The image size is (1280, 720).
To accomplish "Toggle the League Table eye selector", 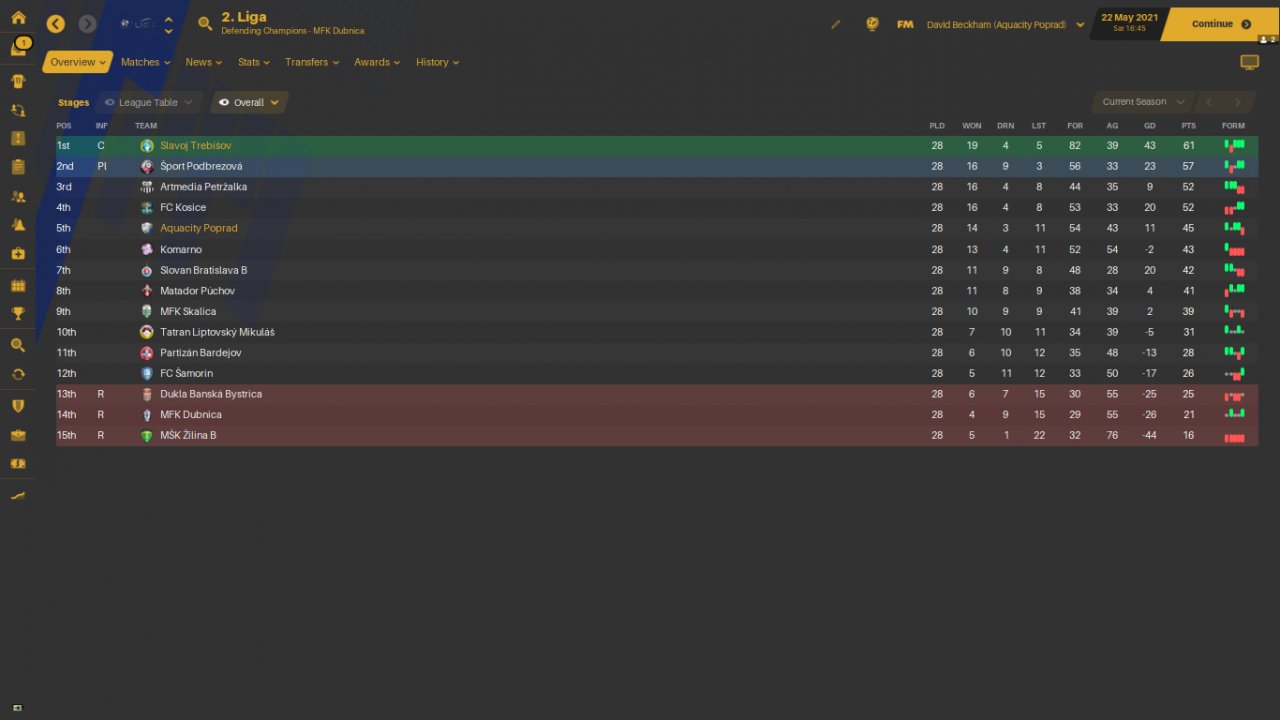I will 149,102.
